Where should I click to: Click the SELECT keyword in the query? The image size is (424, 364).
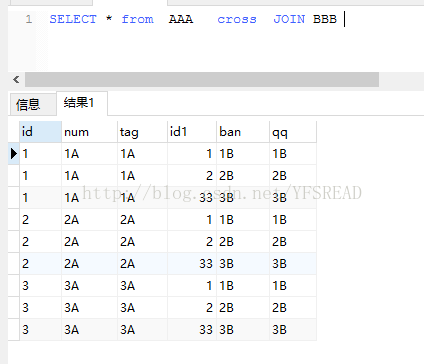[73, 19]
